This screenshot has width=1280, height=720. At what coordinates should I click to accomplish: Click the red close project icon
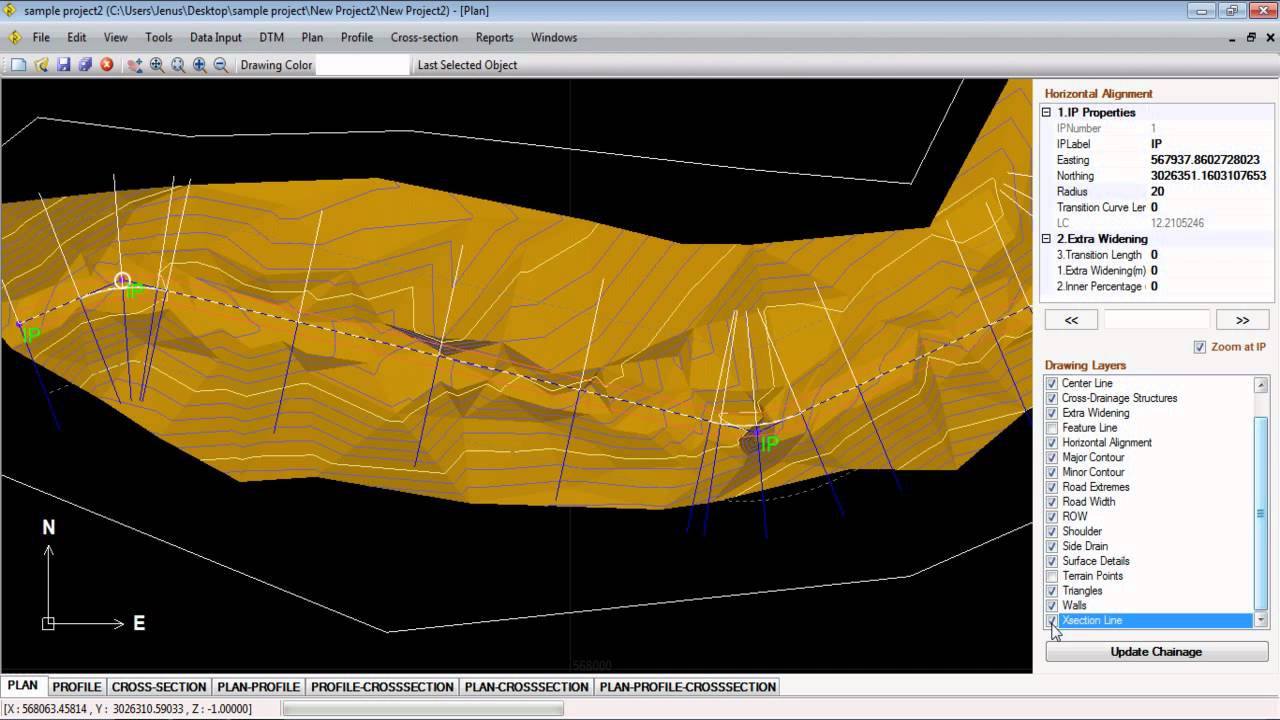click(107, 65)
